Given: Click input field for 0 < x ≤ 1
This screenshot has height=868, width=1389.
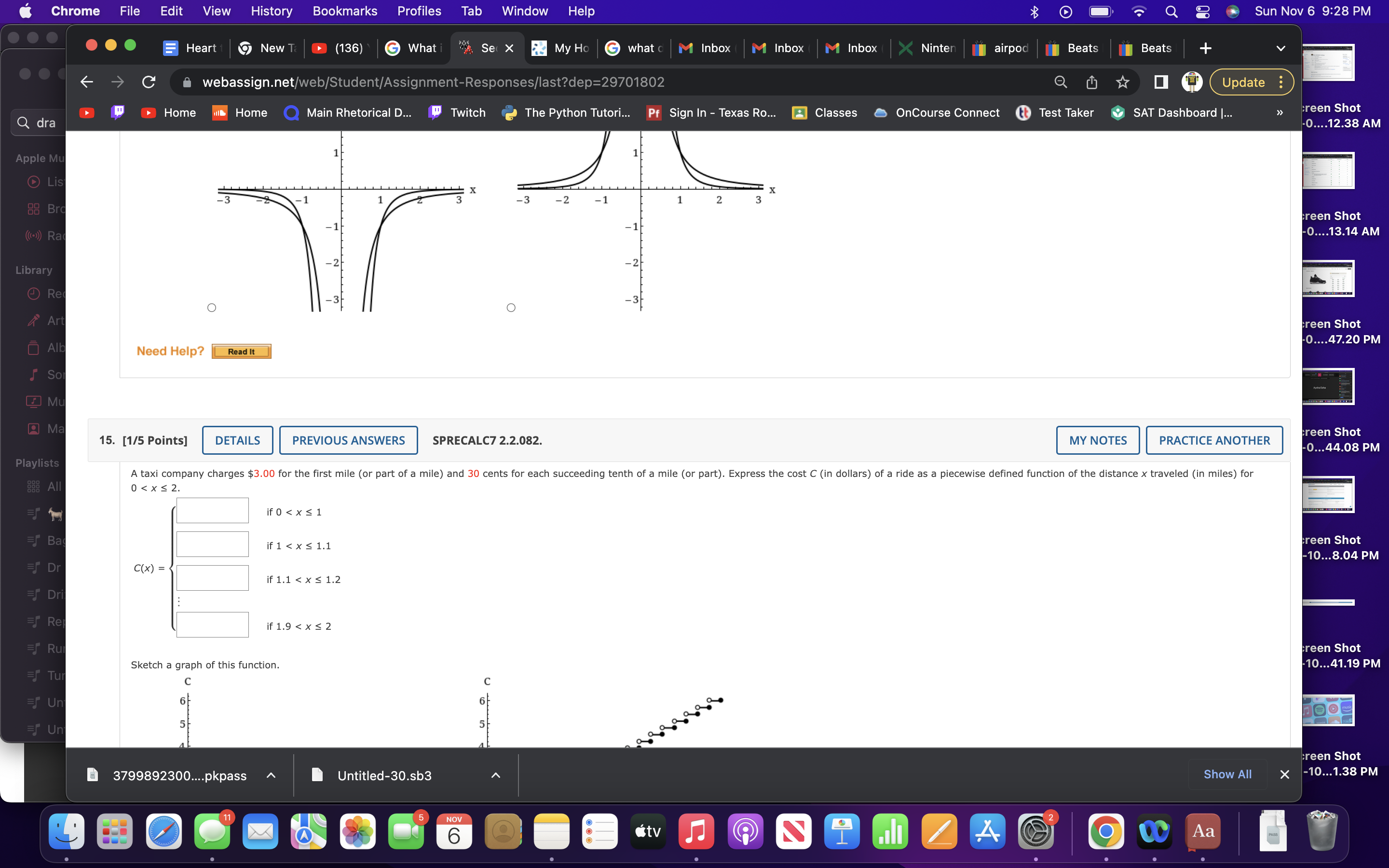Looking at the screenshot, I should (x=212, y=510).
